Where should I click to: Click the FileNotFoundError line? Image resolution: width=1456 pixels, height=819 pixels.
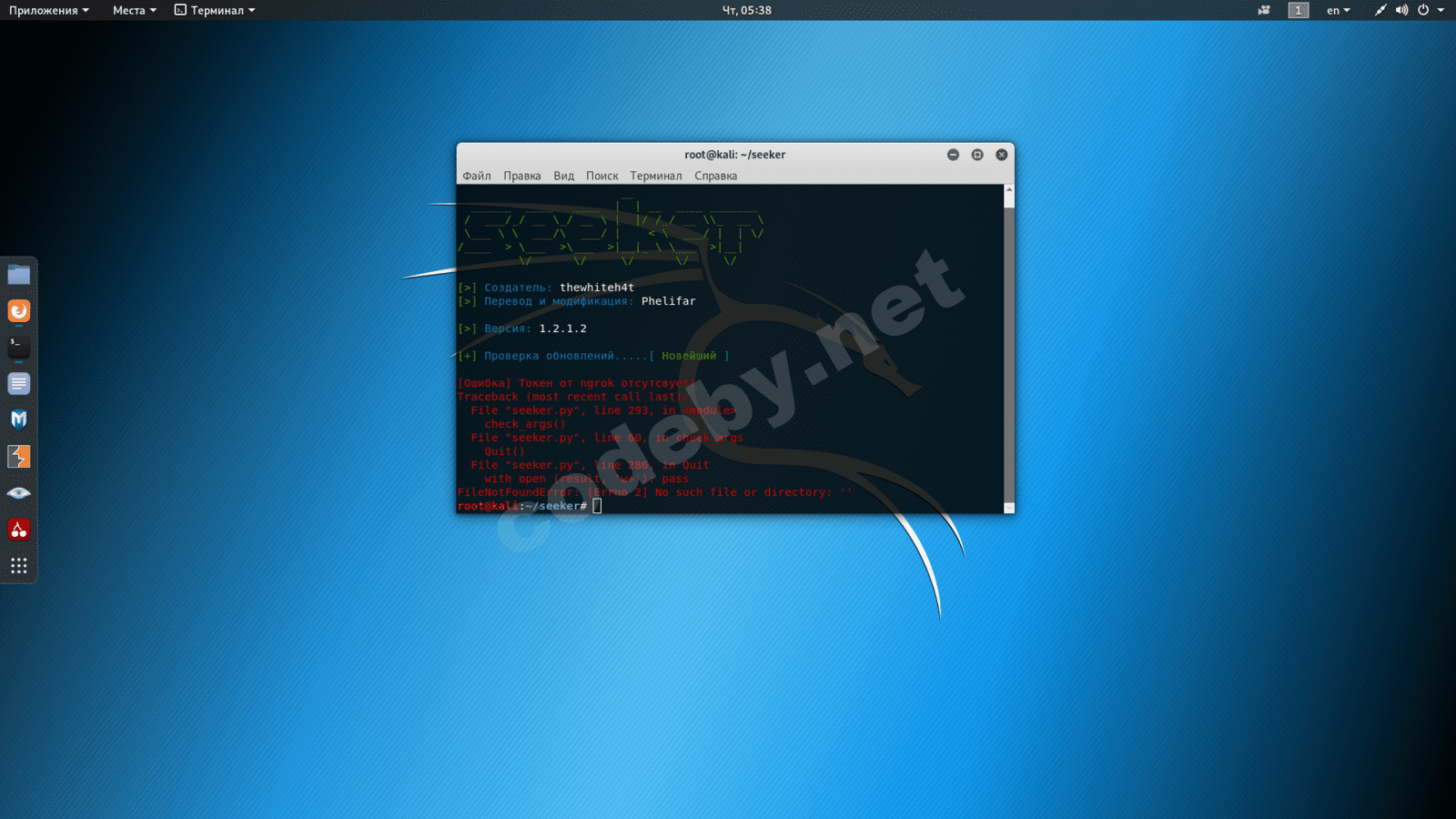[x=655, y=492]
